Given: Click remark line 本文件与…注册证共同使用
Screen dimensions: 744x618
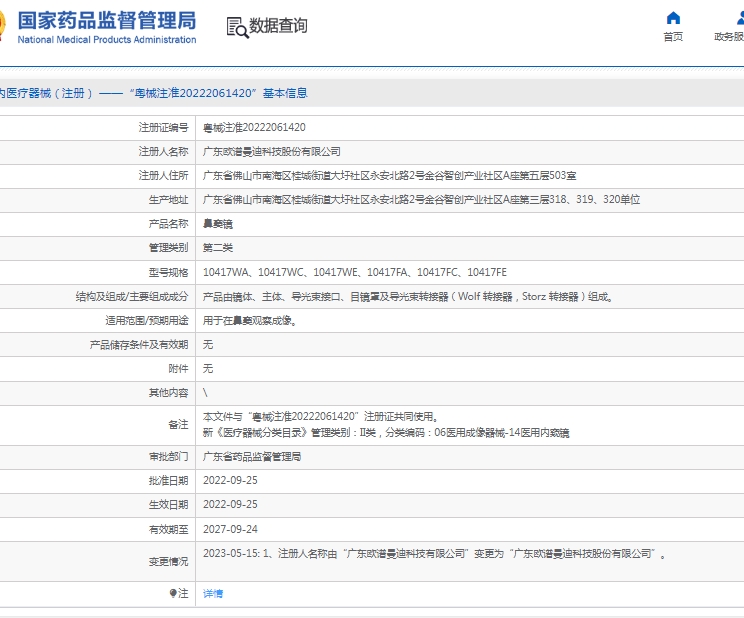Looking at the screenshot, I should pyautogui.click(x=320, y=416).
